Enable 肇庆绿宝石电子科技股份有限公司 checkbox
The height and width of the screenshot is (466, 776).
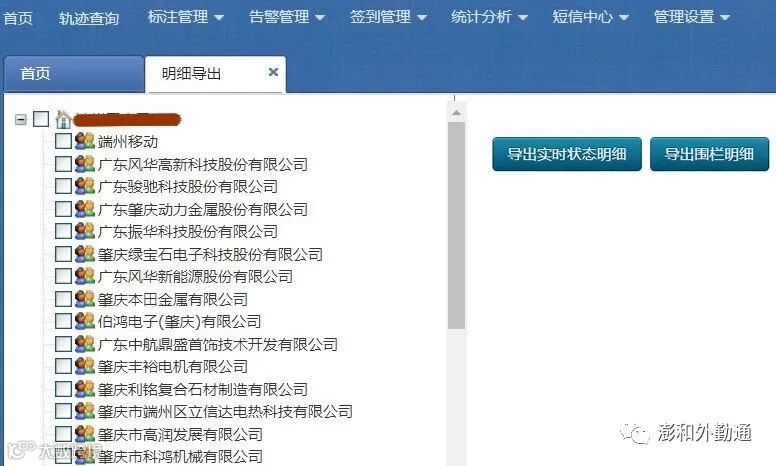(63, 254)
